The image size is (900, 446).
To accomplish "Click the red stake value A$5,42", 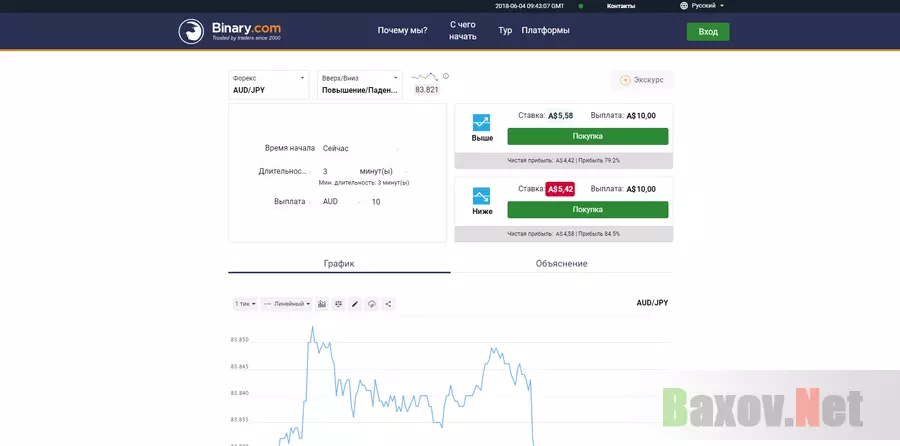I will (560, 189).
